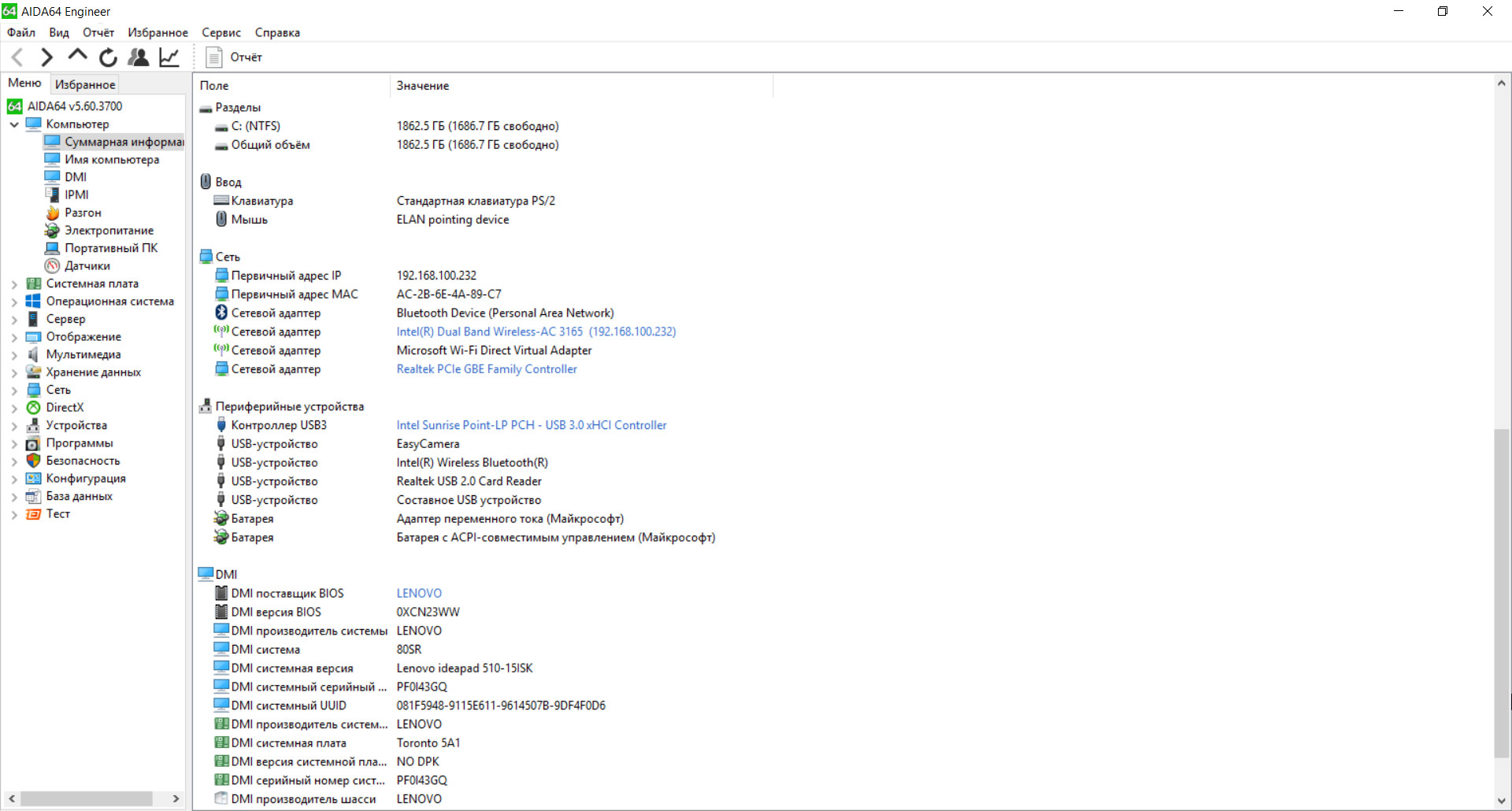Open the Сервис menu
This screenshot has width=1512, height=811.
(x=221, y=32)
